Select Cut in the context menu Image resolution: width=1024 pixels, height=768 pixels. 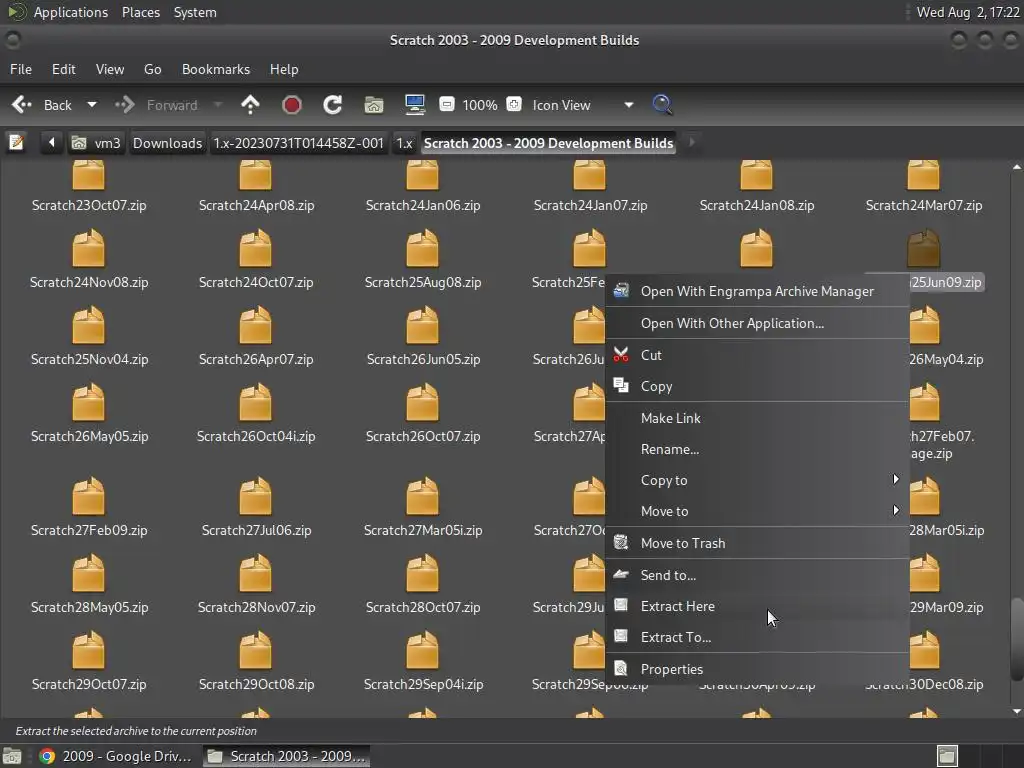pyautogui.click(x=758, y=355)
